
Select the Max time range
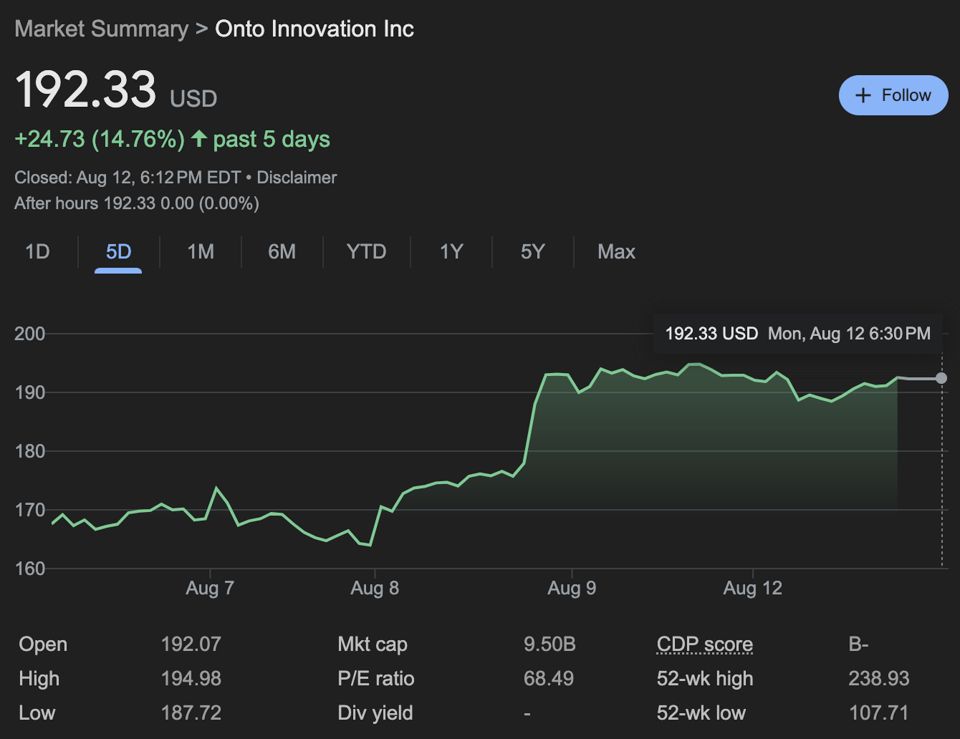point(616,252)
